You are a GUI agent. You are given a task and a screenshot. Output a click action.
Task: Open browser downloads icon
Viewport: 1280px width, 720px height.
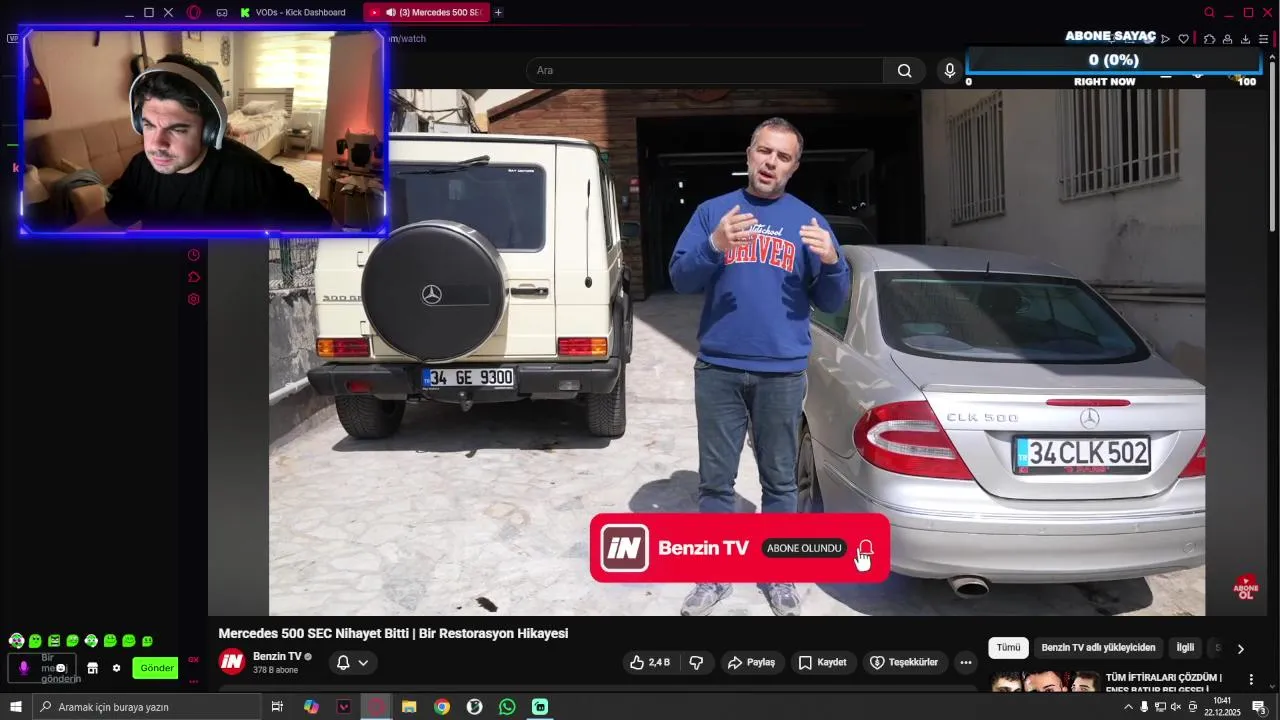[x=1245, y=39]
